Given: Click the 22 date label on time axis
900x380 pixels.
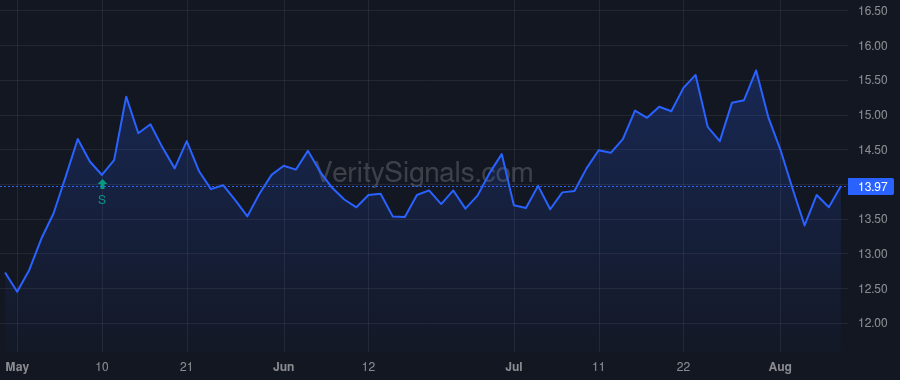Looking at the screenshot, I should pyautogui.click(x=684, y=367).
